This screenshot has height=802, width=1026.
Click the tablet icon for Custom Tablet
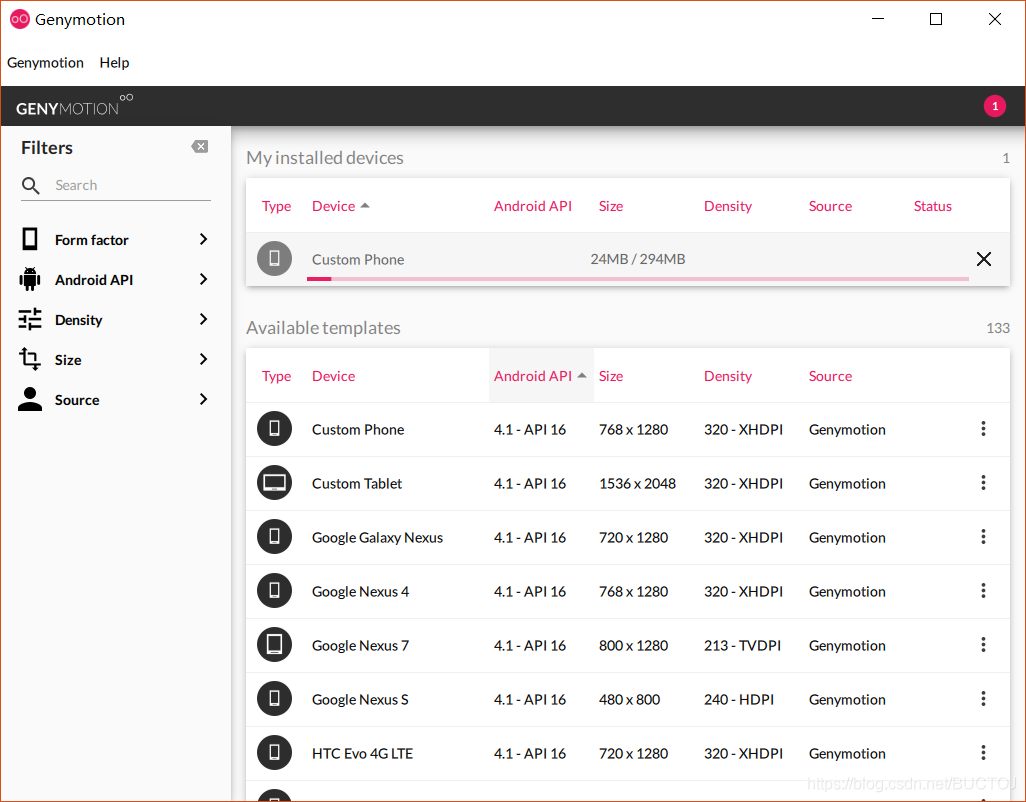point(274,483)
